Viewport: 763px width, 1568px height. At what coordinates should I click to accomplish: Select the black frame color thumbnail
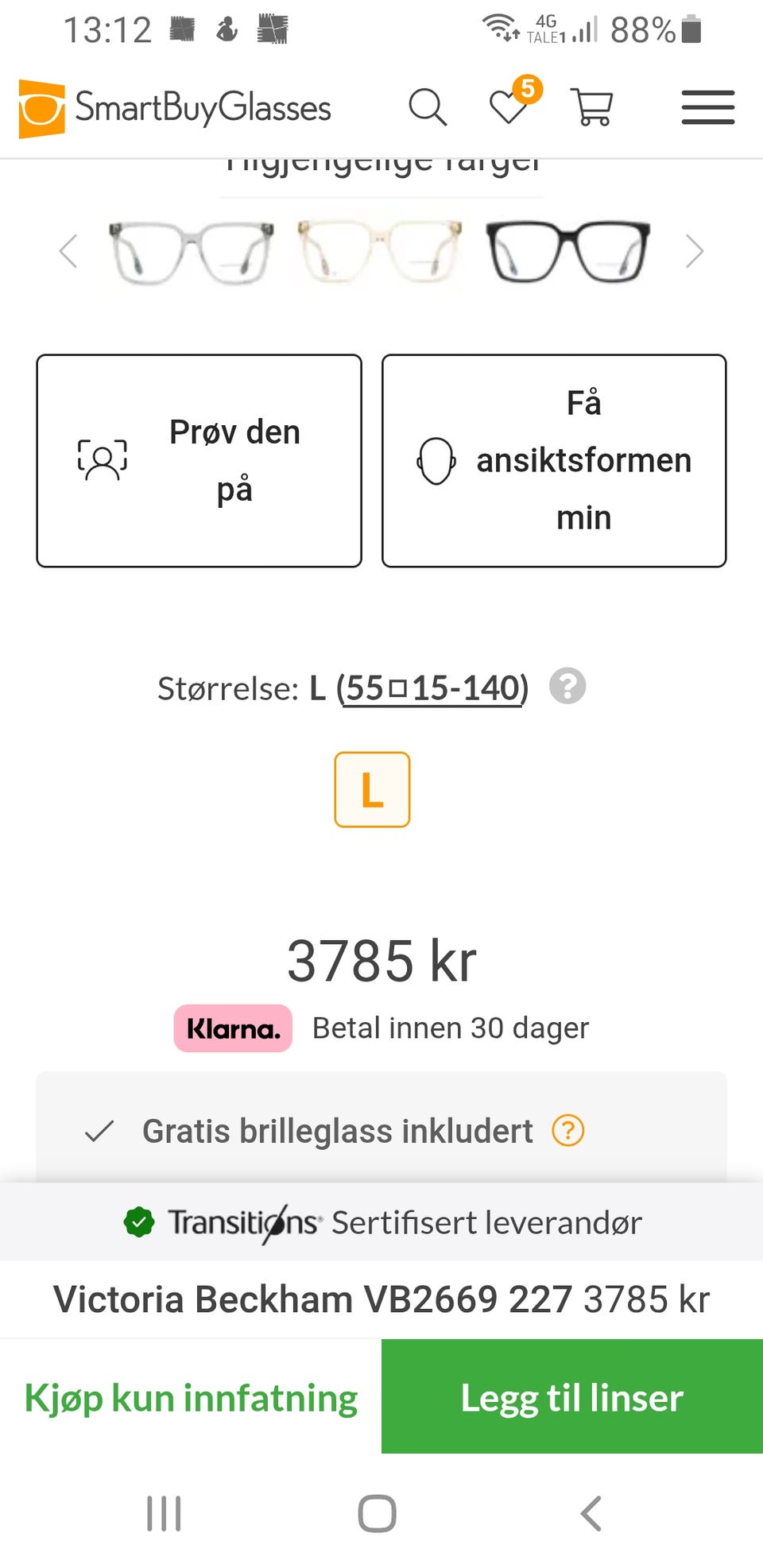click(x=567, y=252)
